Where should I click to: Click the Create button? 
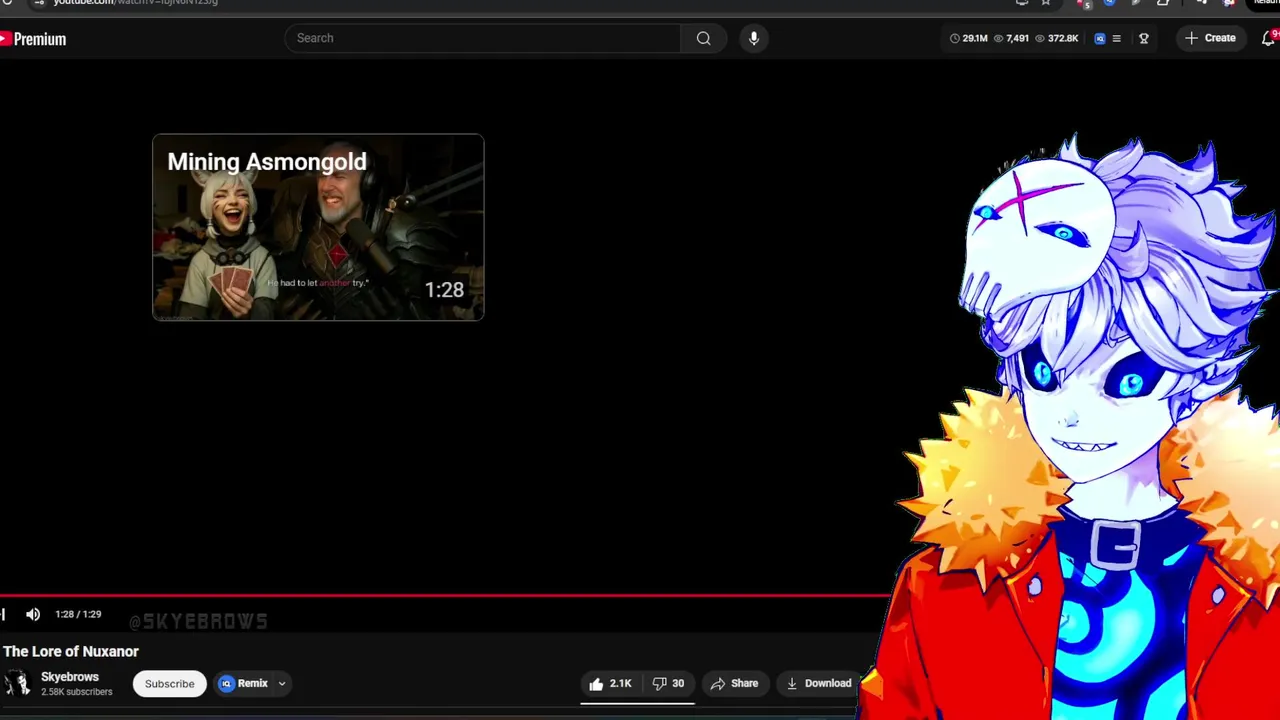pyautogui.click(x=1210, y=38)
